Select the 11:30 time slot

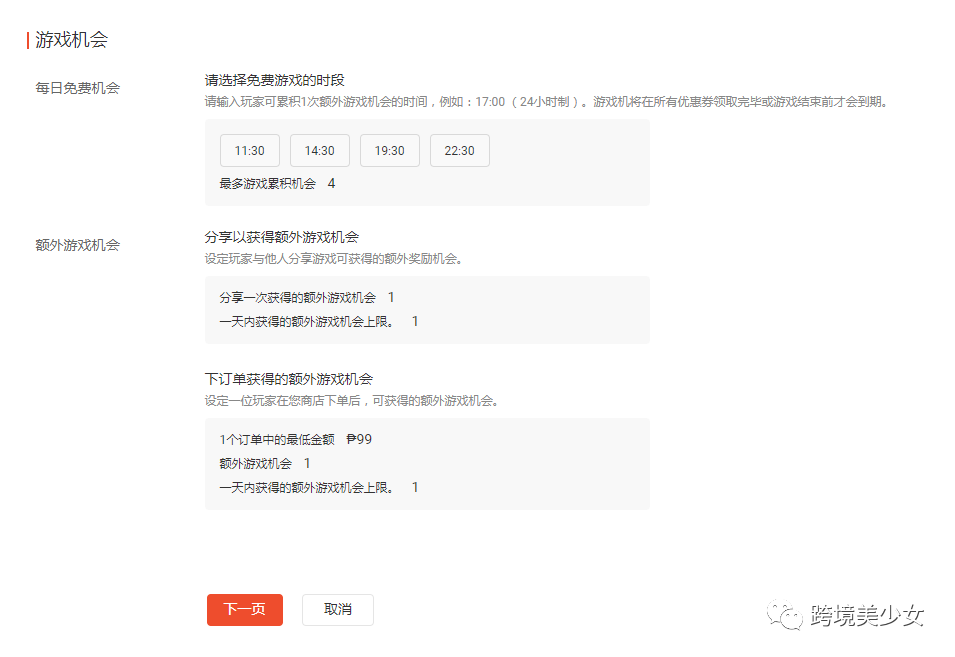pos(249,150)
